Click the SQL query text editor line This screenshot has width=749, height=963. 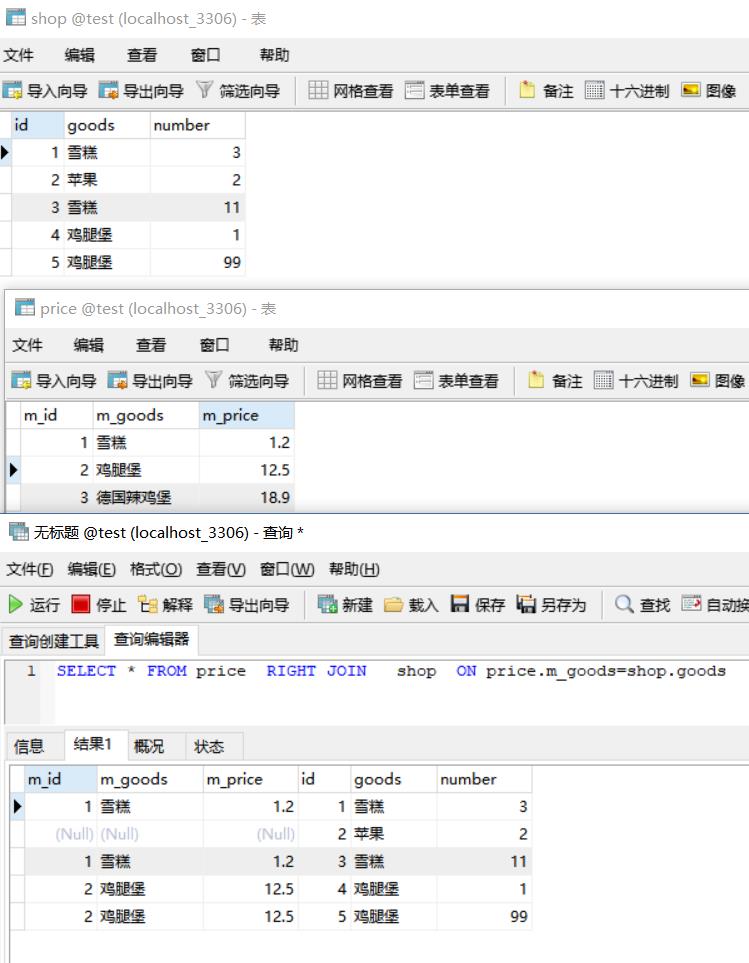(390, 671)
